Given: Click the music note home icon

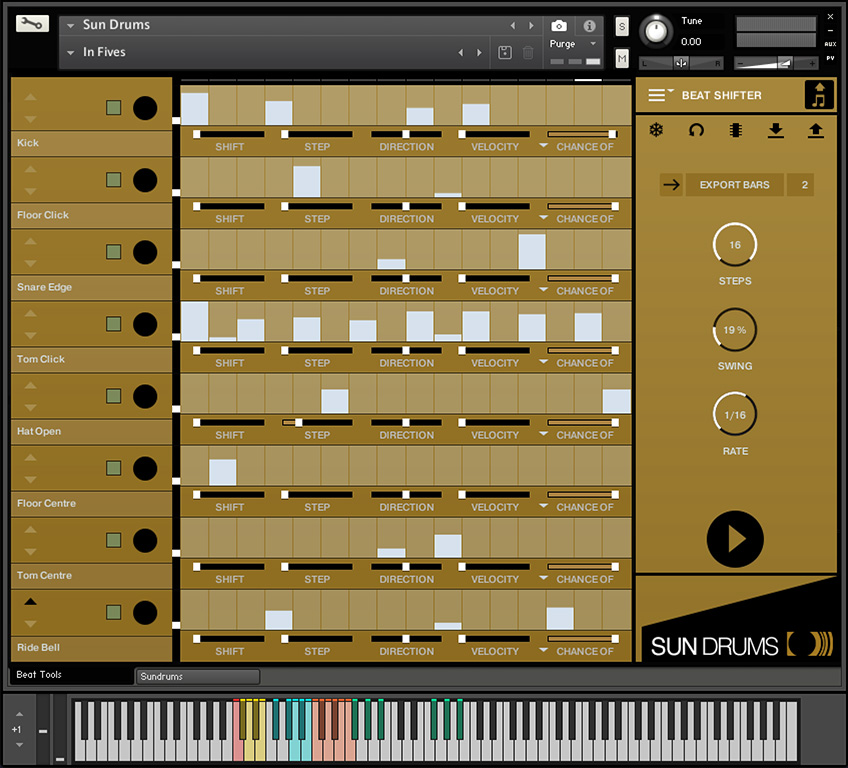Looking at the screenshot, I should [819, 95].
